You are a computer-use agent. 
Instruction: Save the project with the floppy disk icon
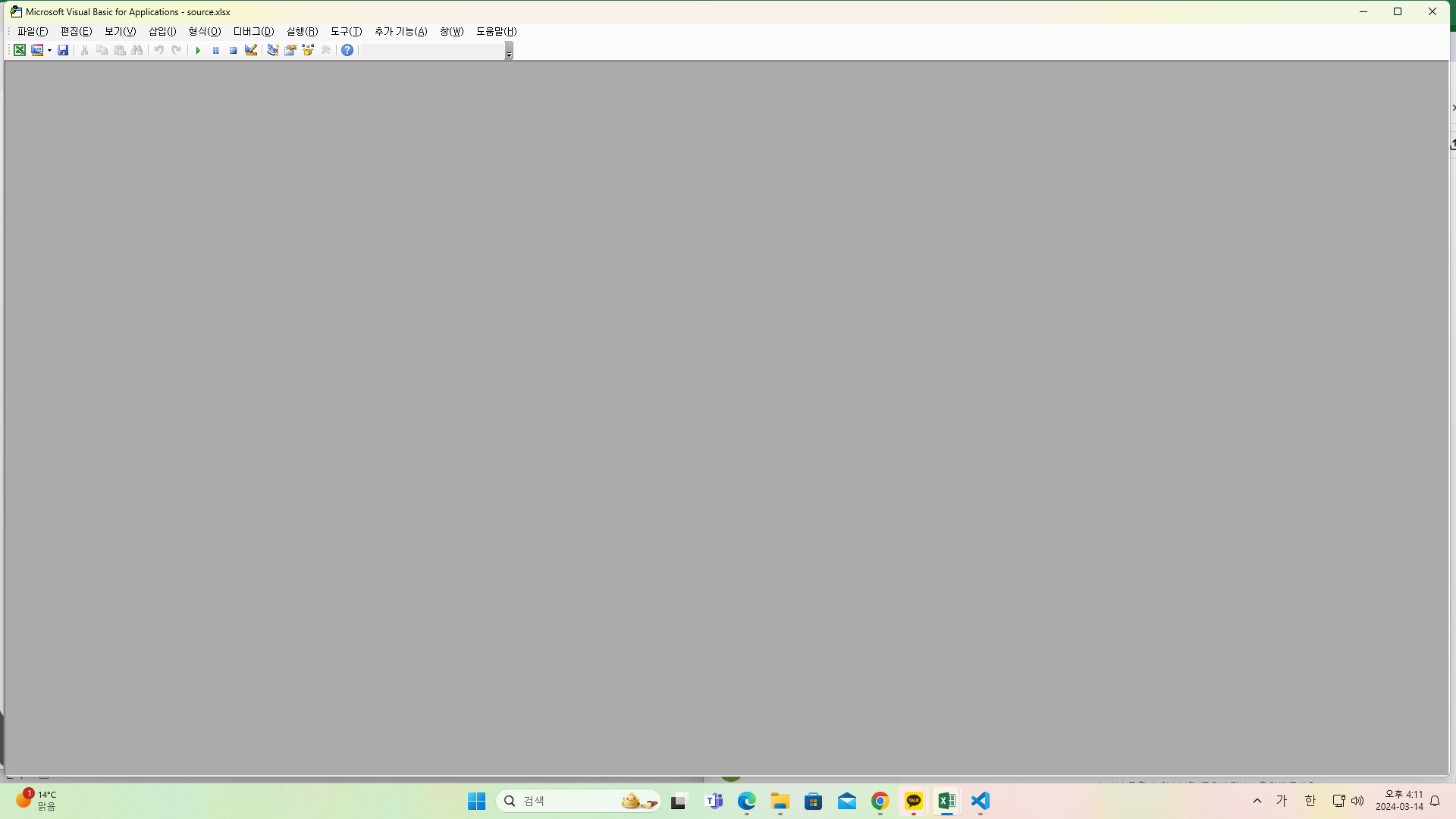[63, 50]
